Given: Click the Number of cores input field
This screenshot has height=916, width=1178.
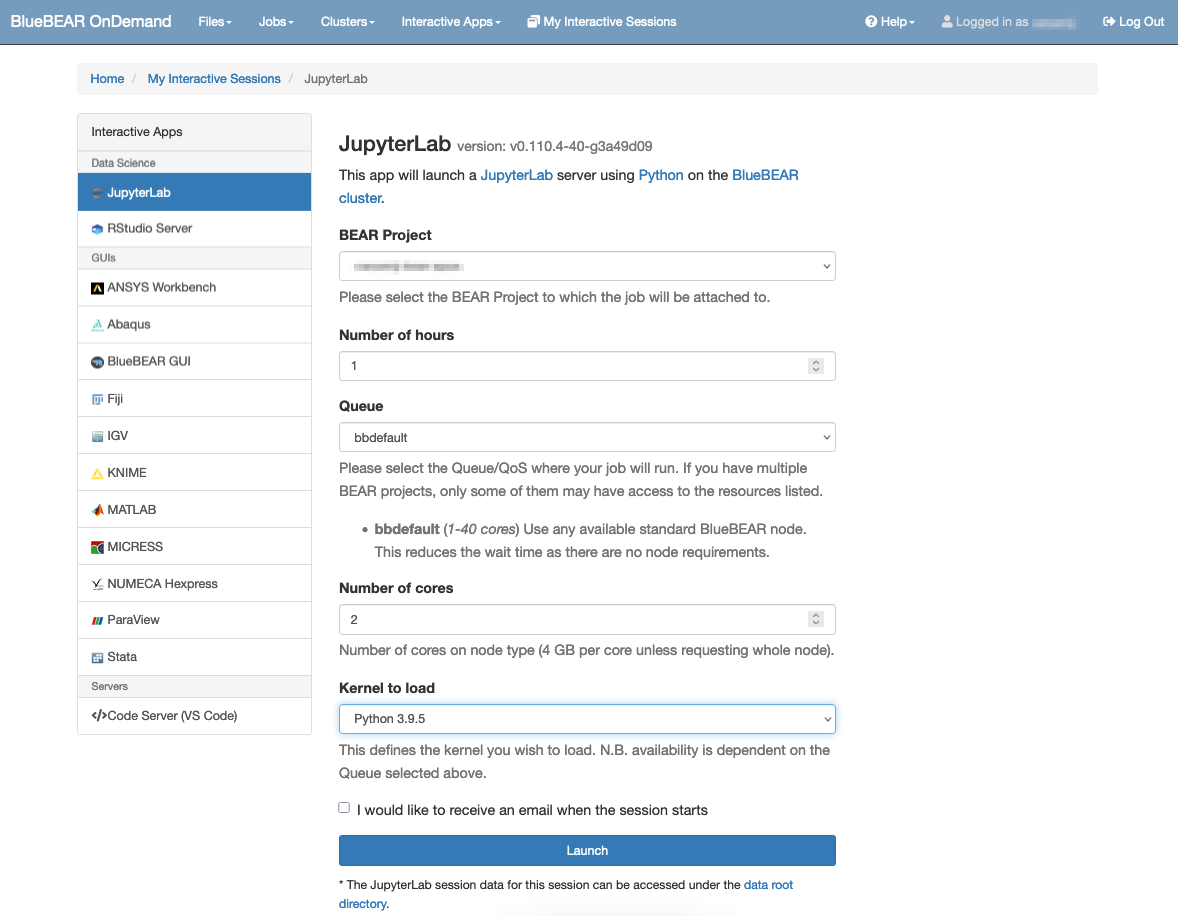Looking at the screenshot, I should point(587,619).
